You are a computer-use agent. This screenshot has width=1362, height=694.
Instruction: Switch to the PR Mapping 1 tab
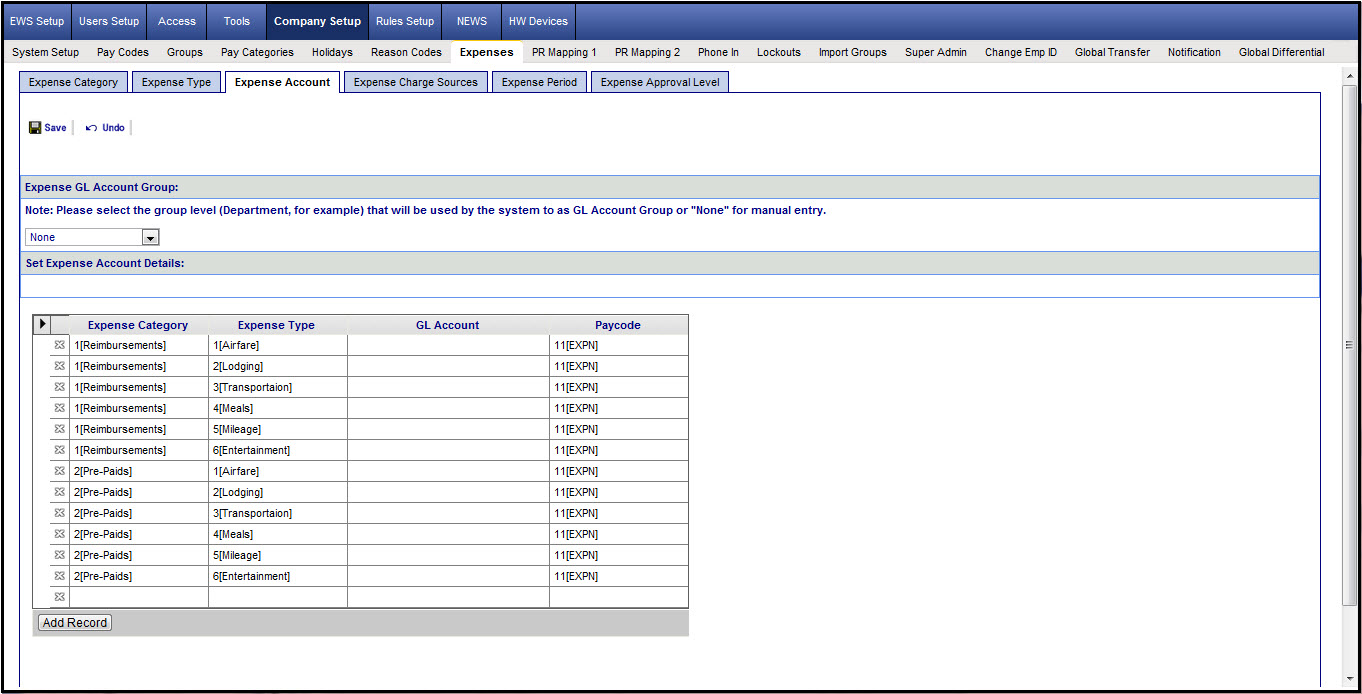[x=564, y=52]
